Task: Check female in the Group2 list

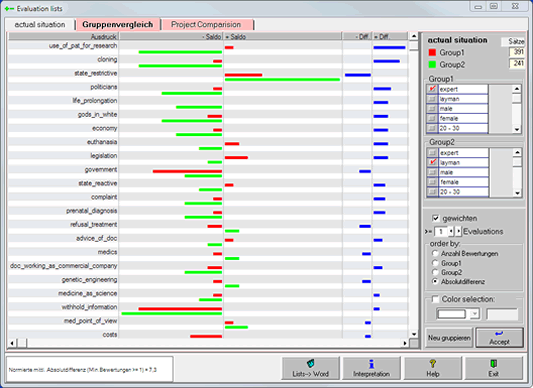Action: point(432,182)
